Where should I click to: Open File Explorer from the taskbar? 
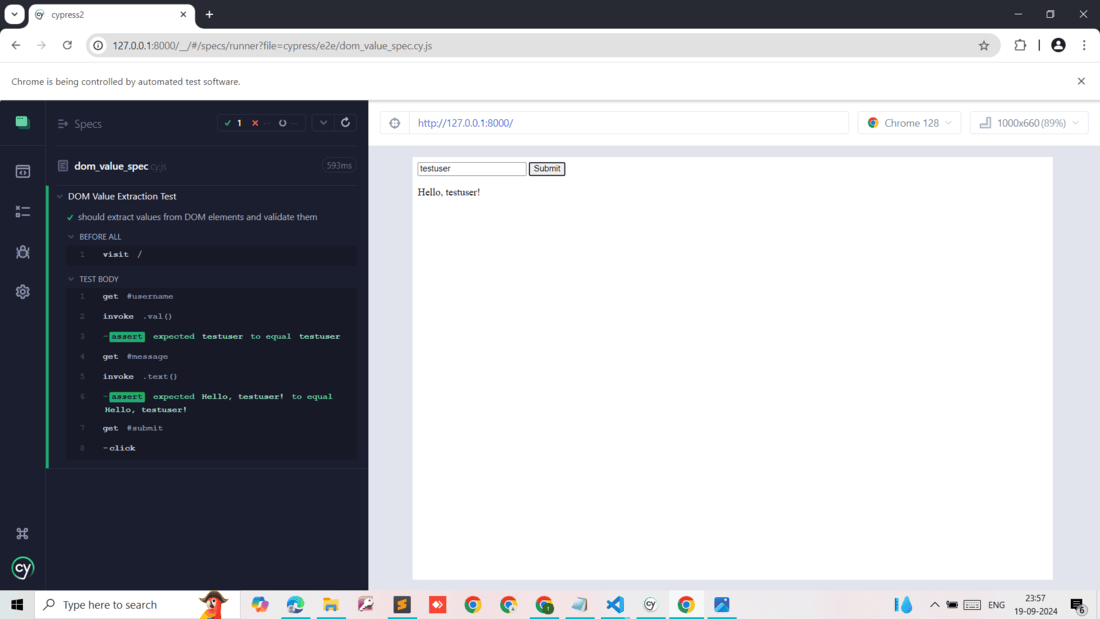(x=330, y=604)
